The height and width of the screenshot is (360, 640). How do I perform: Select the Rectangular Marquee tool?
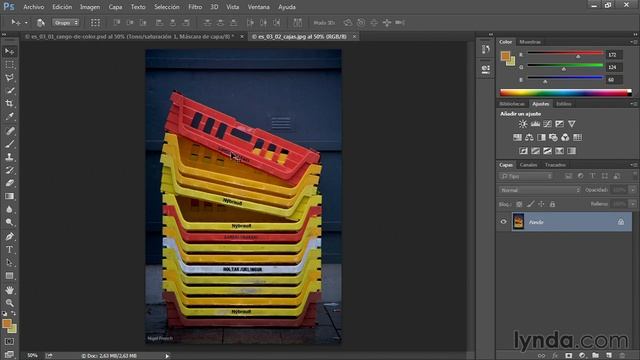pos(9,64)
